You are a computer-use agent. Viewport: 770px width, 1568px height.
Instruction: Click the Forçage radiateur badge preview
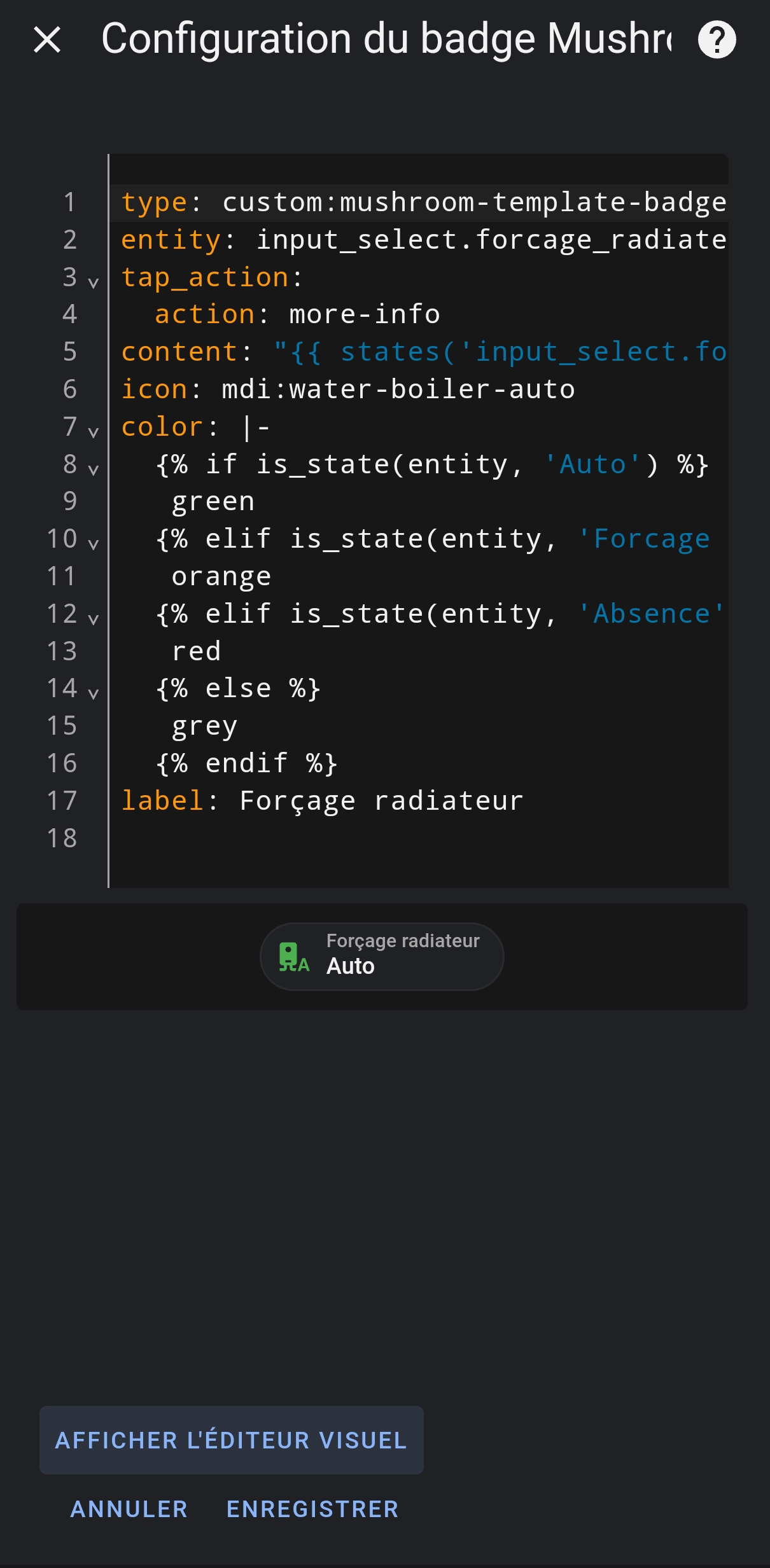pos(382,956)
